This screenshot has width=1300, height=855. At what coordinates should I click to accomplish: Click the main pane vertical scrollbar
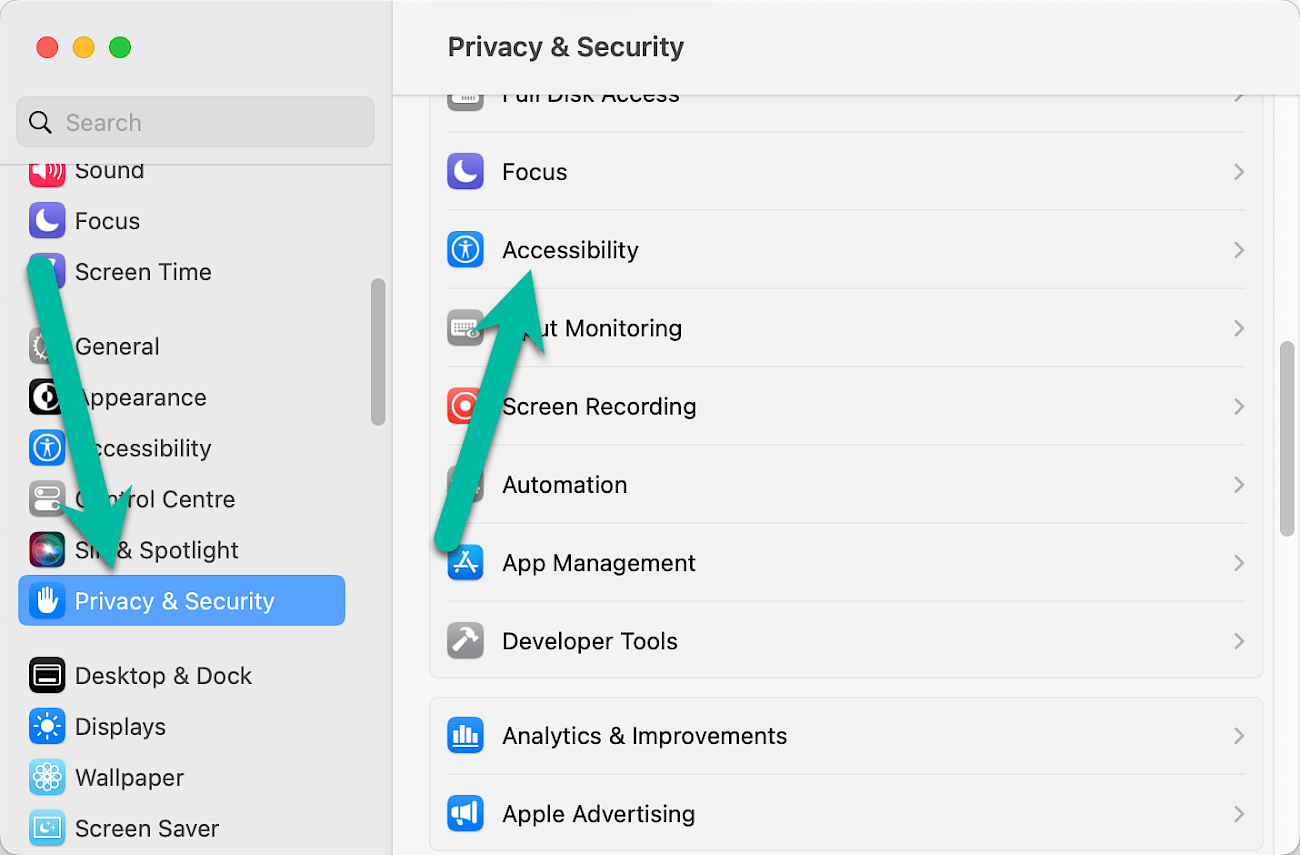click(x=1287, y=438)
